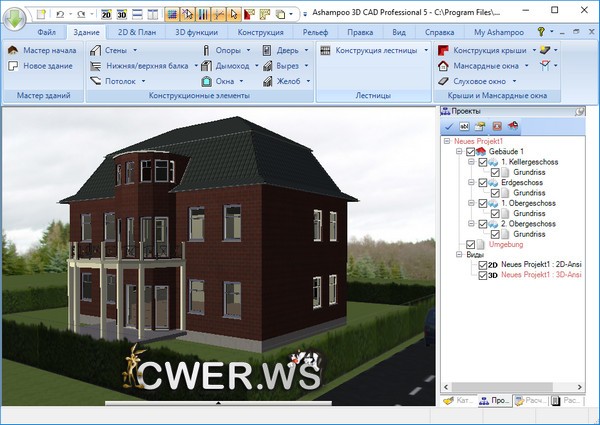This screenshot has width=600, height=425.
Task: Toggle the Gebäude 1 checkbox
Action: coord(472,150)
